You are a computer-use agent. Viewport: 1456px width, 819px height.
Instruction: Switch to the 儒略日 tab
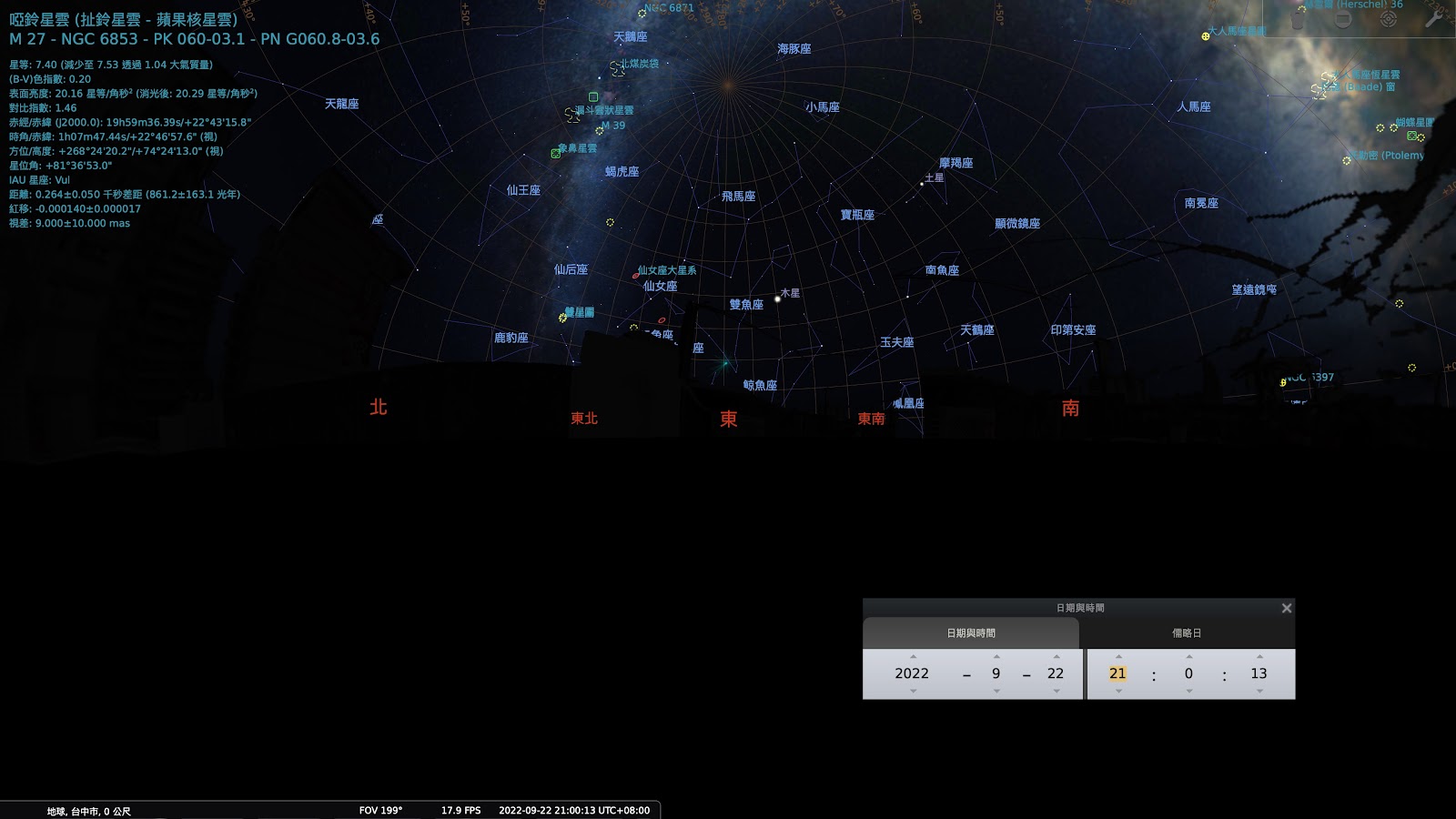pos(1187,632)
